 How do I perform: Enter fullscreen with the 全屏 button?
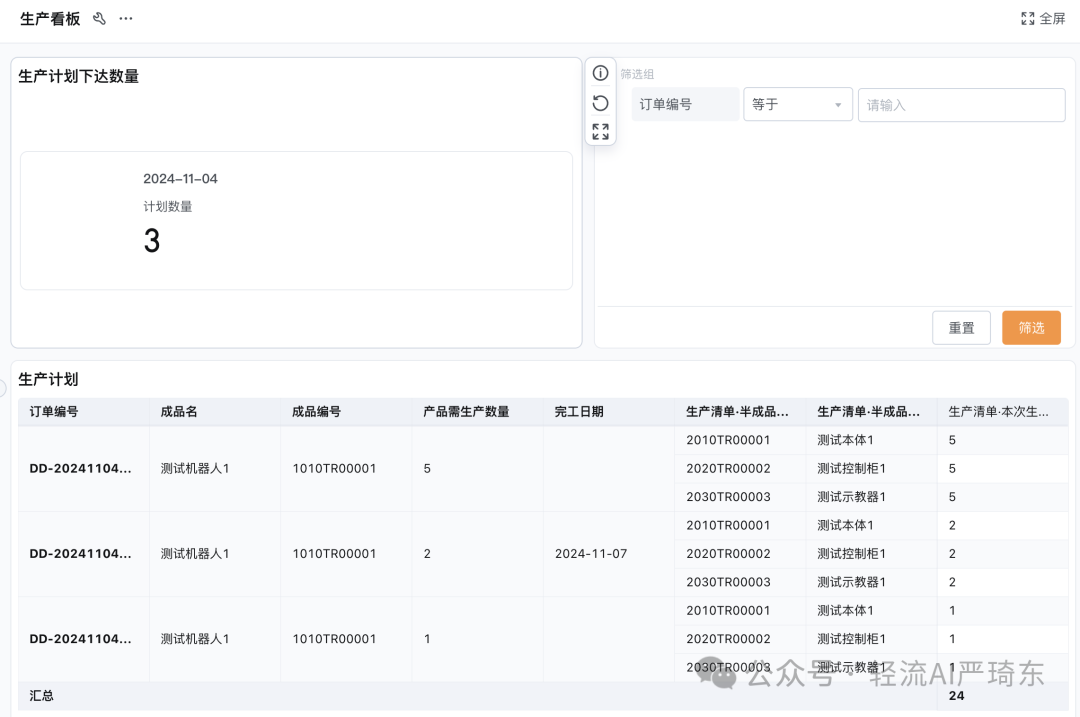click(1043, 19)
